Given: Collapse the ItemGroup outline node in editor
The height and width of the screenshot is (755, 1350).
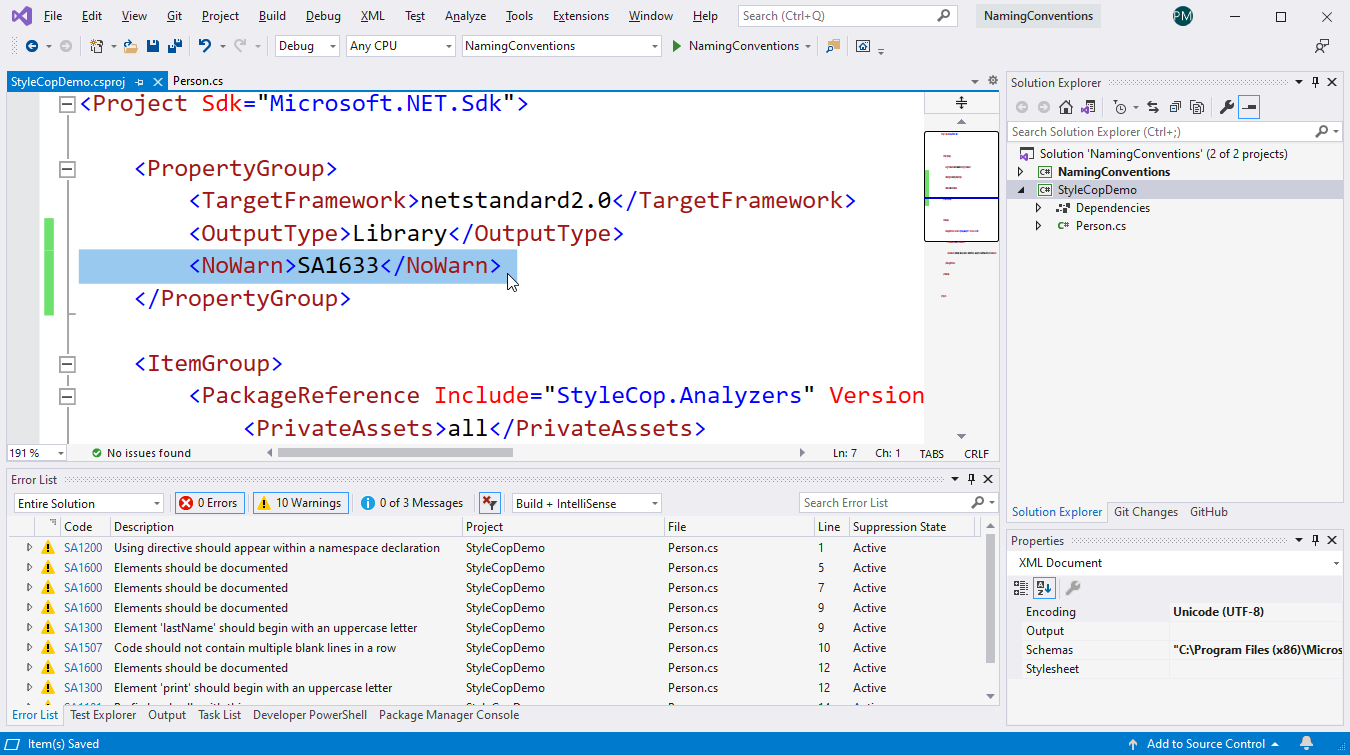Looking at the screenshot, I should pyautogui.click(x=67, y=364).
